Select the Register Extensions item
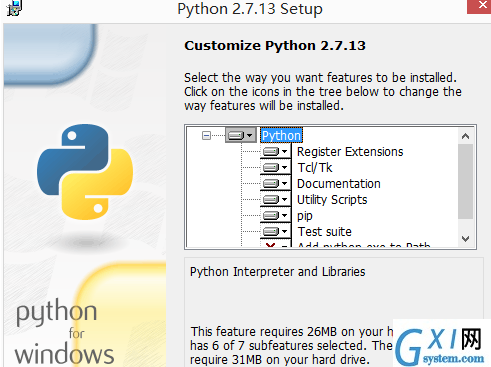Viewport: 491px width, 367px height. click(350, 152)
